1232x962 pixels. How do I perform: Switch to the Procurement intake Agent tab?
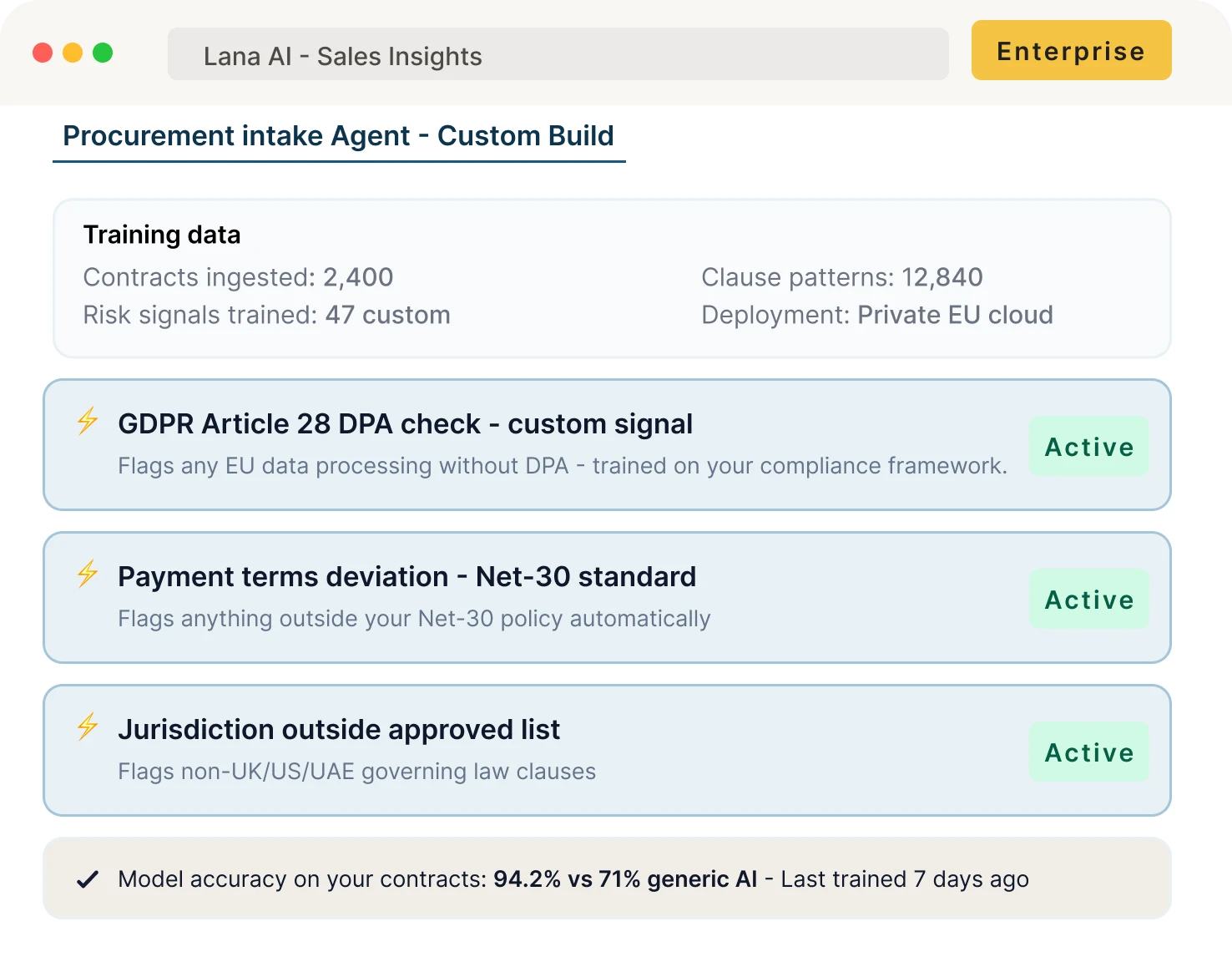pos(339,135)
